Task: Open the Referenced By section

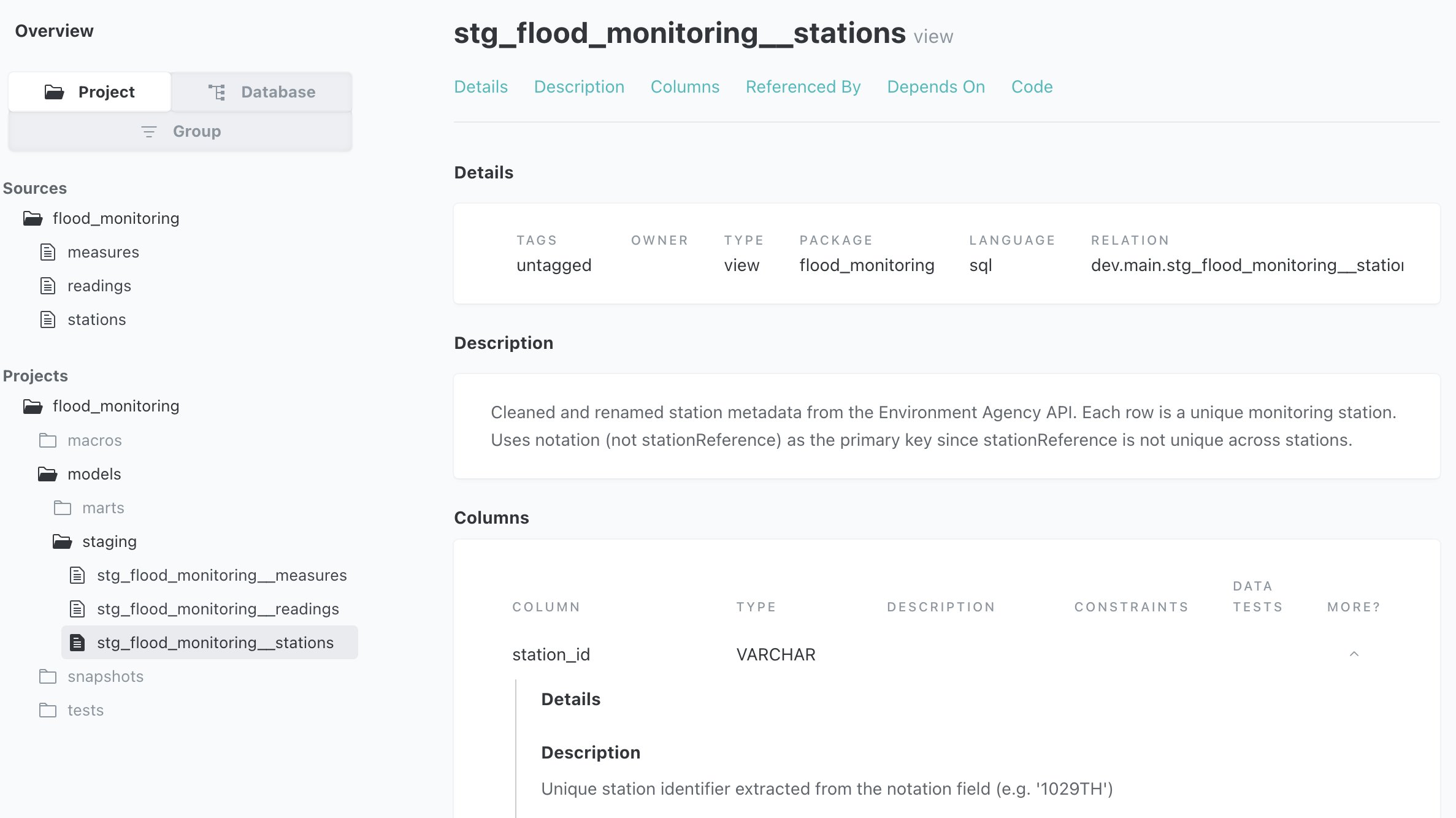Action: 803,86
